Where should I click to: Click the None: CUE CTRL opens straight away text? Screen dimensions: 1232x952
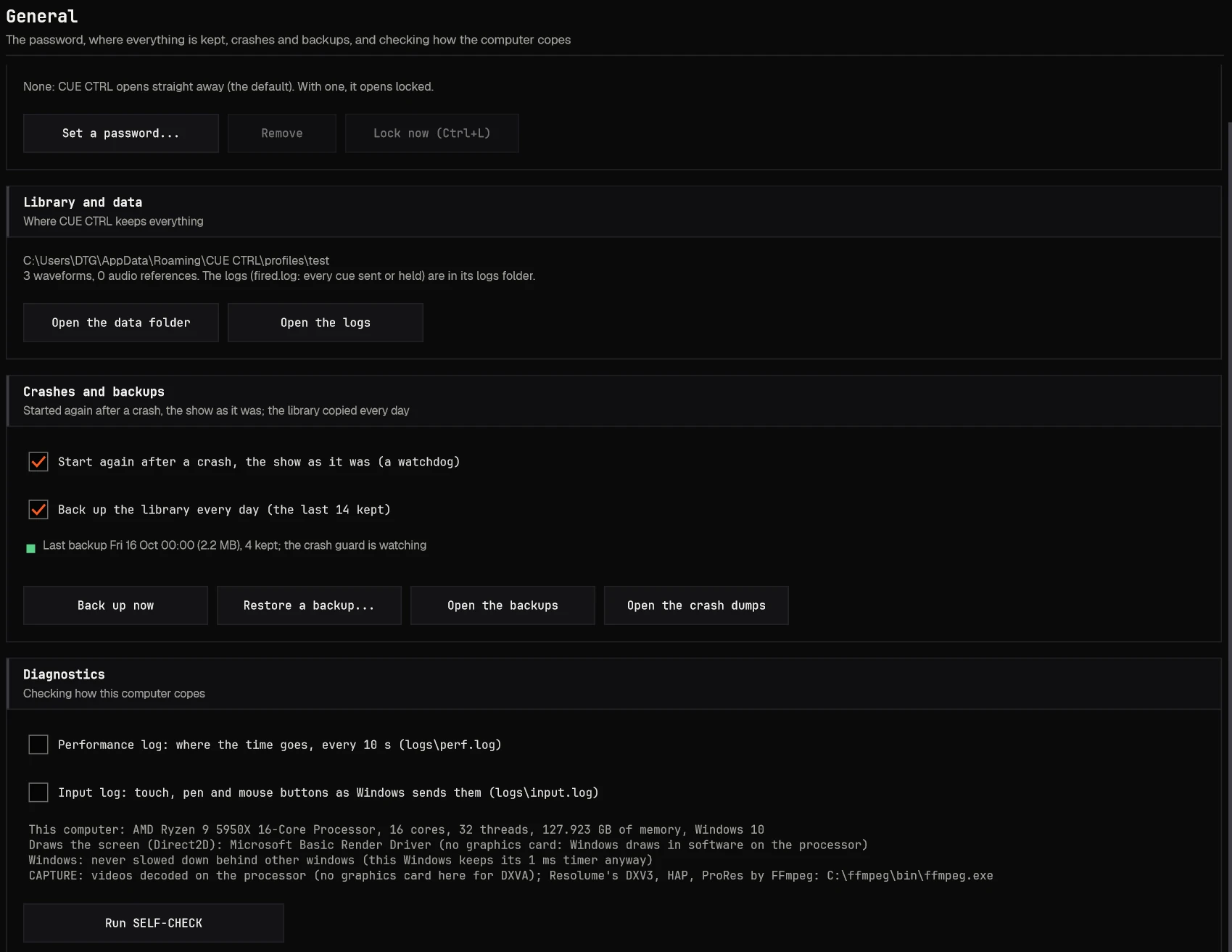[228, 87]
